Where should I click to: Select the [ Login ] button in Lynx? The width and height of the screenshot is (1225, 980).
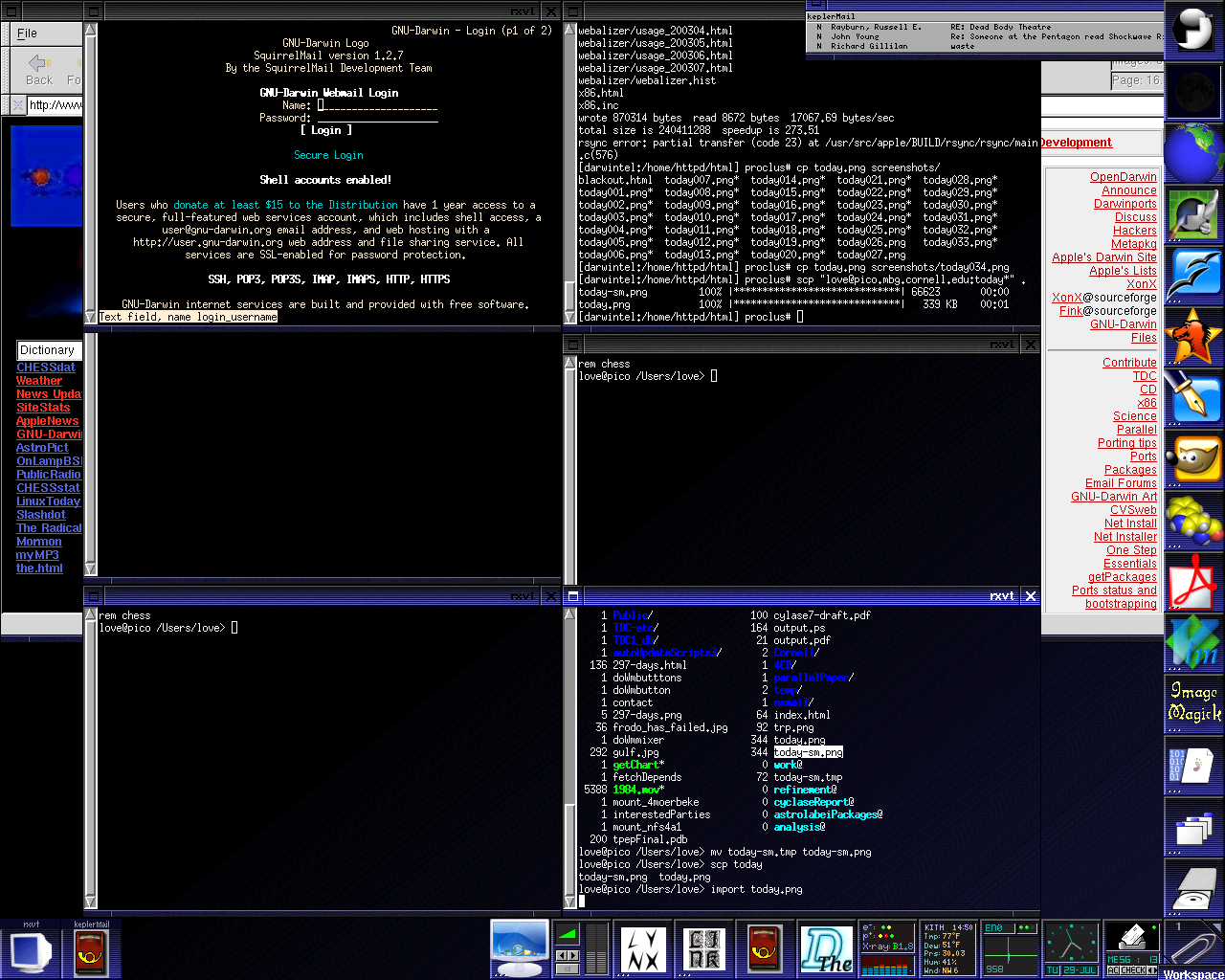326,130
